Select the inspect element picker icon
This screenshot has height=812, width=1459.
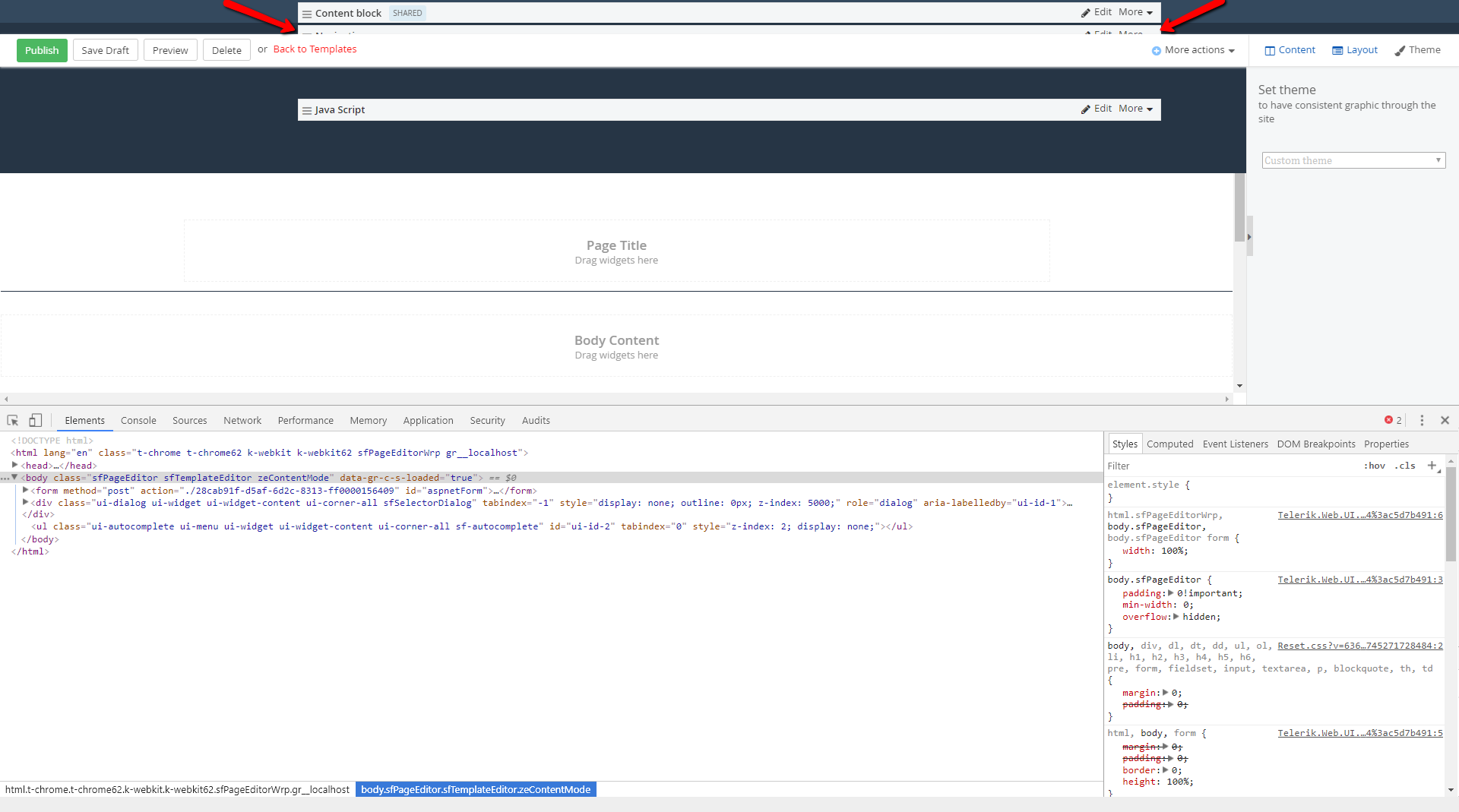tap(13, 420)
